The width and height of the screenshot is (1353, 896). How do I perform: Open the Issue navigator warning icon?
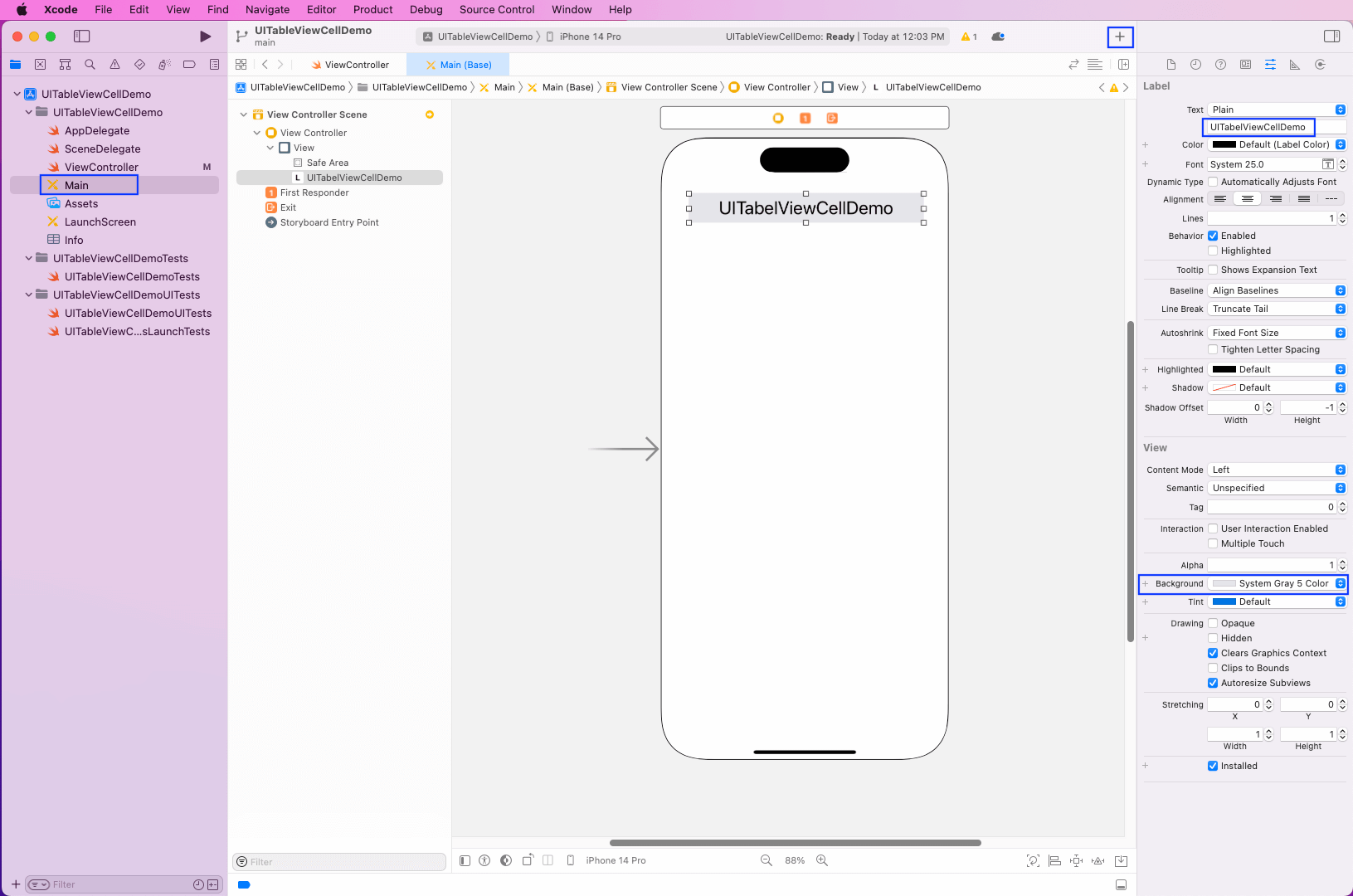(x=114, y=64)
